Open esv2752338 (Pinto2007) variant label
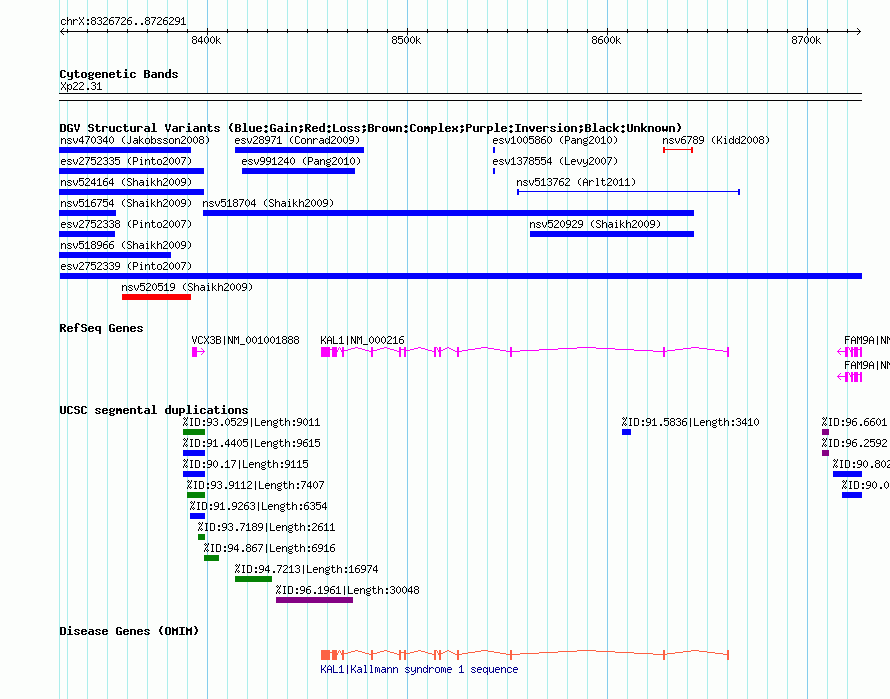890x699 pixels. coord(126,224)
